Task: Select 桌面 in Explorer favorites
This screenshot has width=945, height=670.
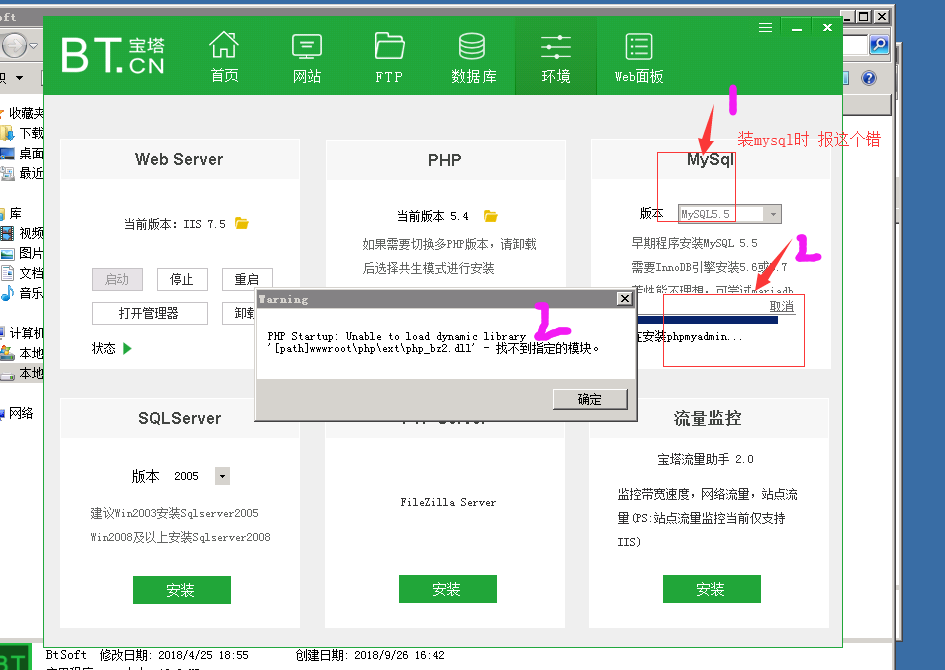Action: click(x=23, y=153)
